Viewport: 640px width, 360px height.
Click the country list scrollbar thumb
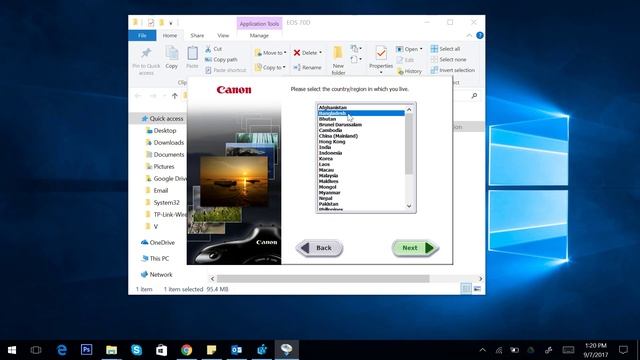tap(409, 144)
